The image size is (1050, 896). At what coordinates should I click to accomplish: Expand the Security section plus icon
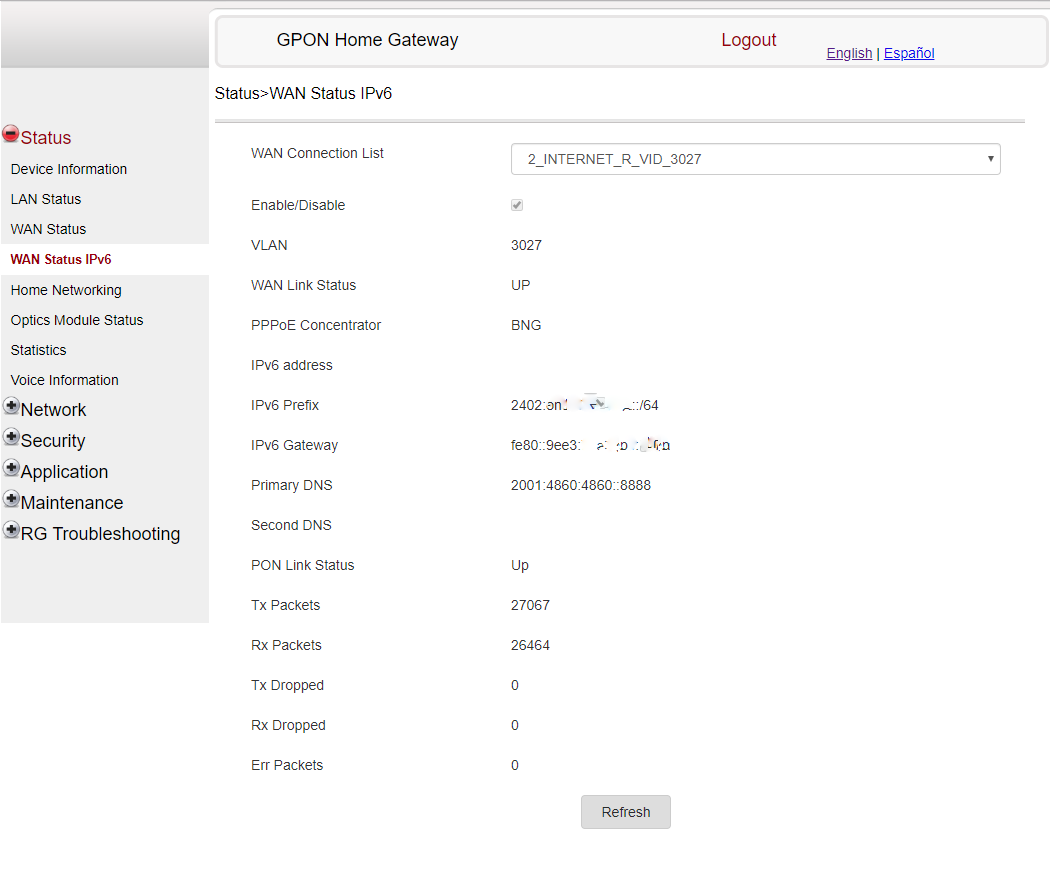pos(12,437)
